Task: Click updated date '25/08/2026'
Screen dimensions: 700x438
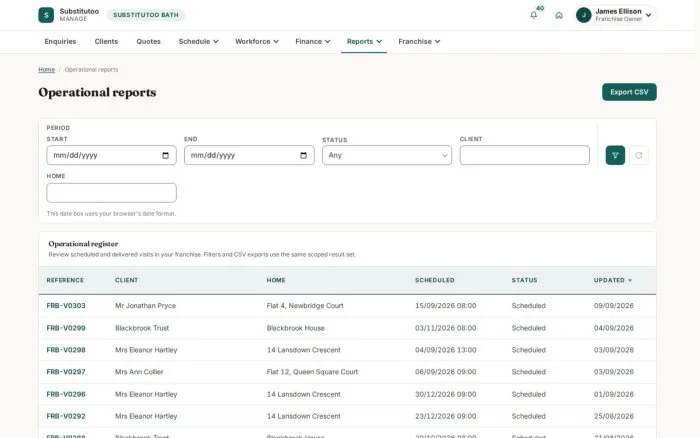Action: coord(613,416)
